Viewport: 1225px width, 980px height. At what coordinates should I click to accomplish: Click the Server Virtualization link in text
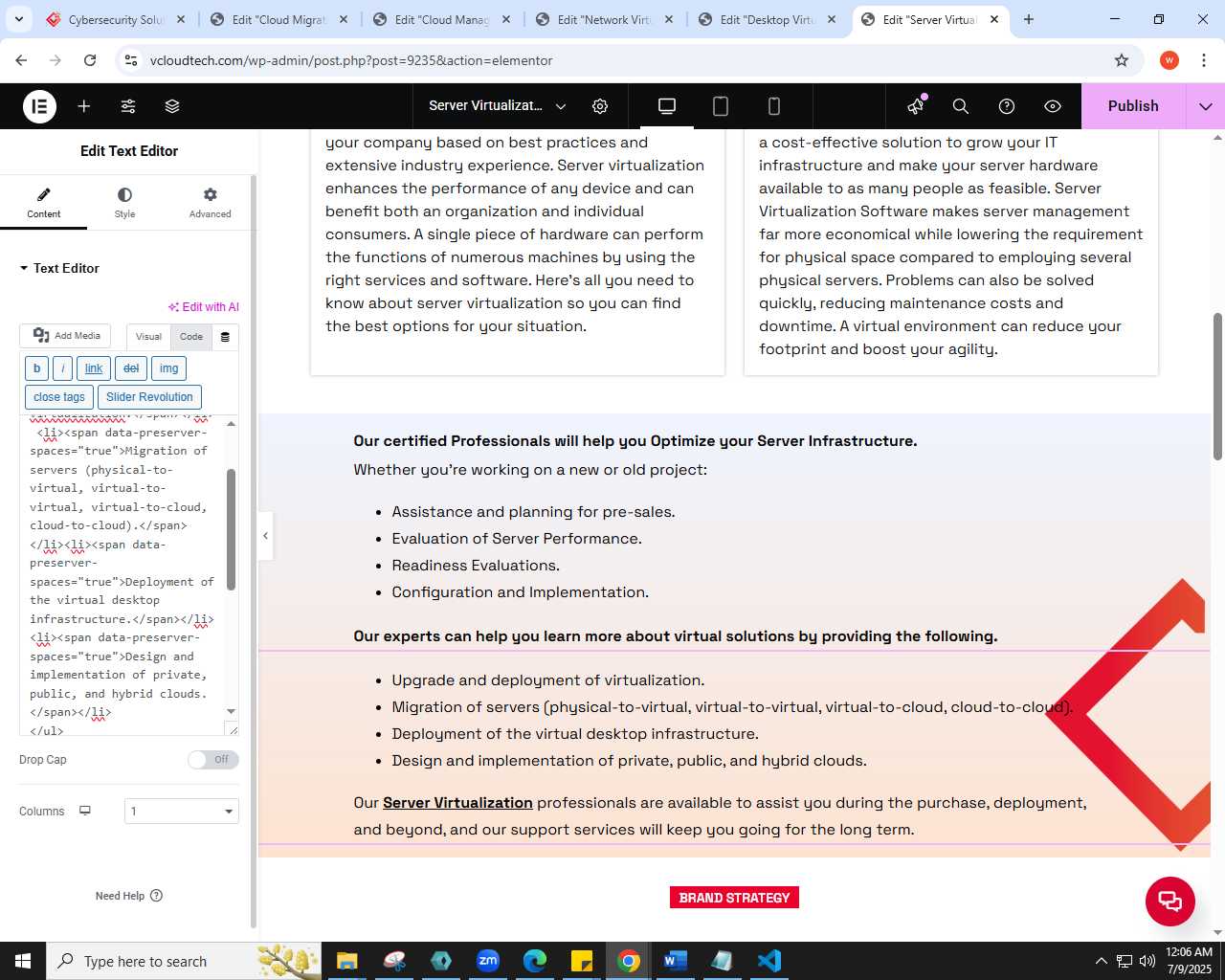[x=457, y=803]
